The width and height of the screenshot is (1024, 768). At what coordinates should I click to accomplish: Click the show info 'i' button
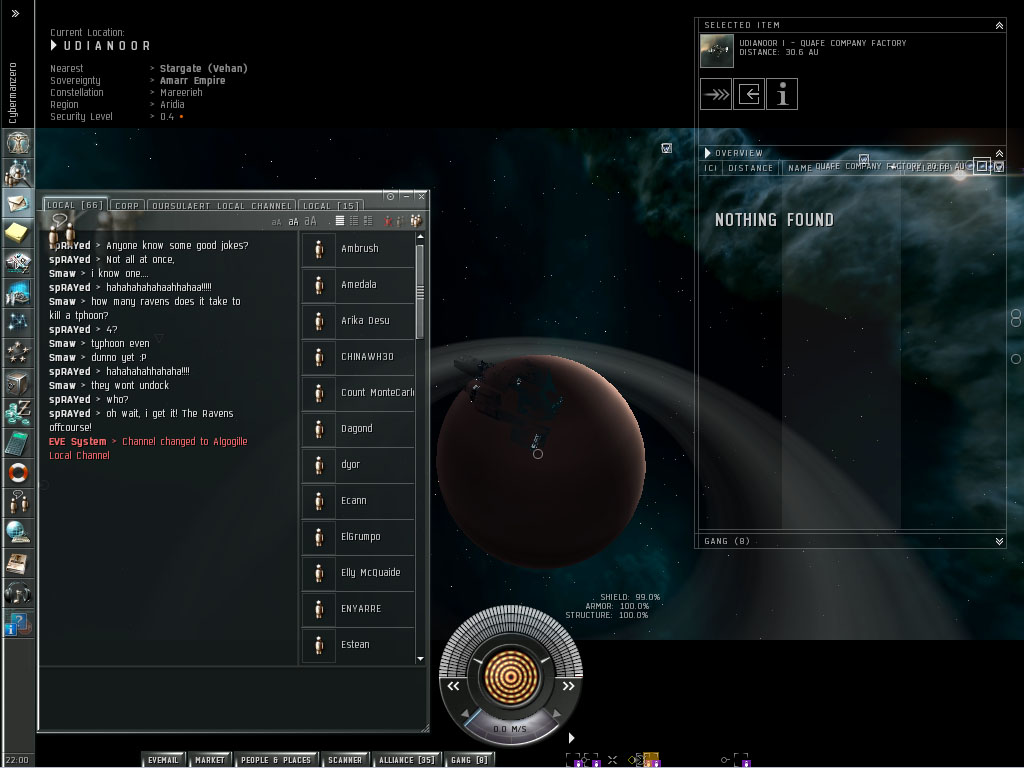(x=782, y=94)
